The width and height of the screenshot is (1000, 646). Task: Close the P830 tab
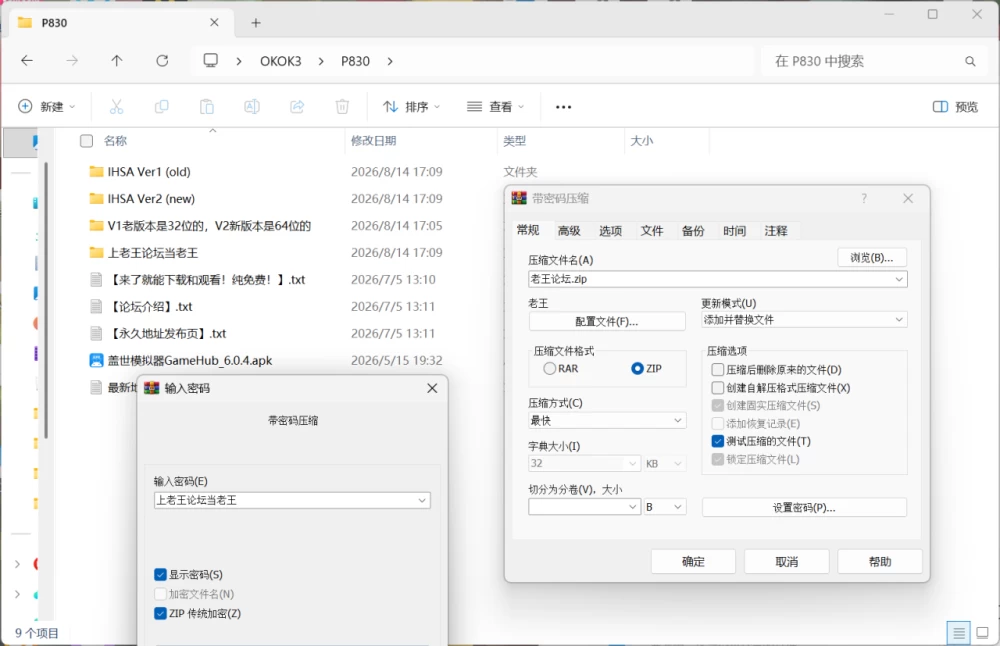(214, 22)
